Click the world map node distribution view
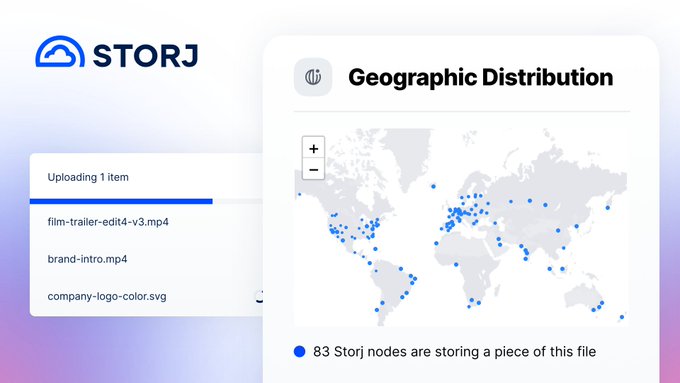Screen dimensions: 680x383 (x=461, y=227)
